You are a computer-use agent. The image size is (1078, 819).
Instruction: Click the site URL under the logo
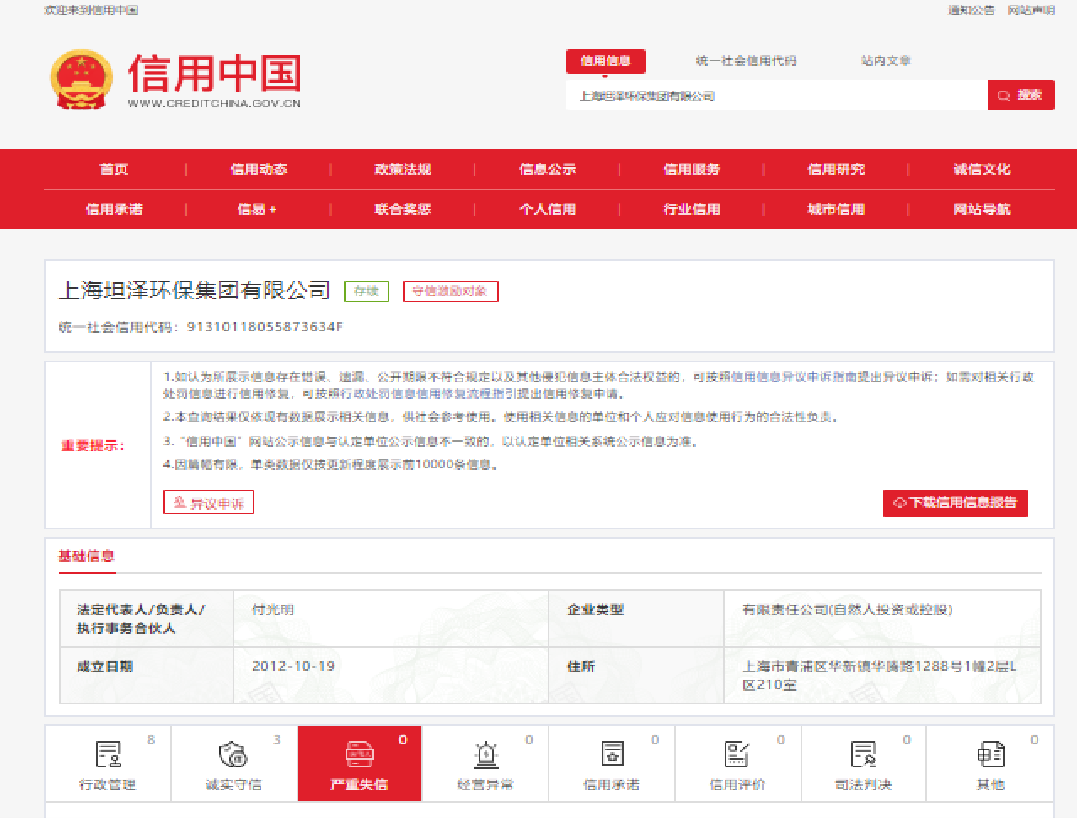tap(214, 103)
